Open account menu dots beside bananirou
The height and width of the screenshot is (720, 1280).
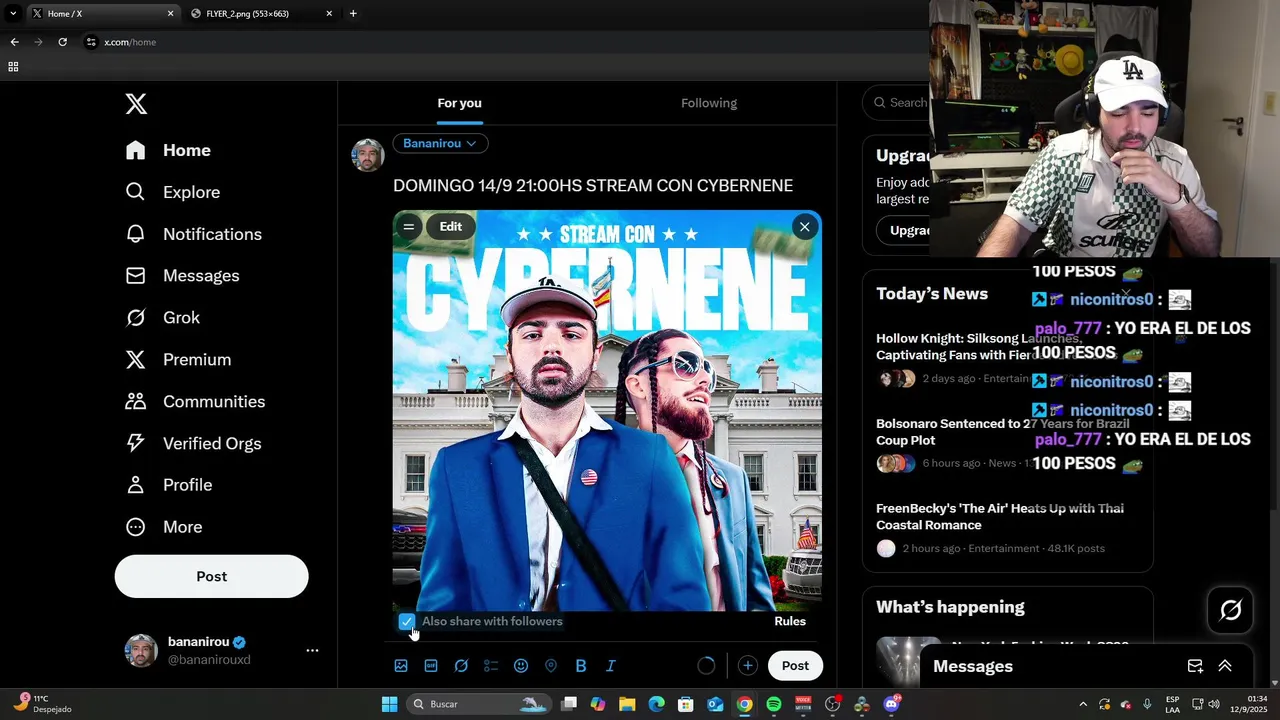pos(312,650)
